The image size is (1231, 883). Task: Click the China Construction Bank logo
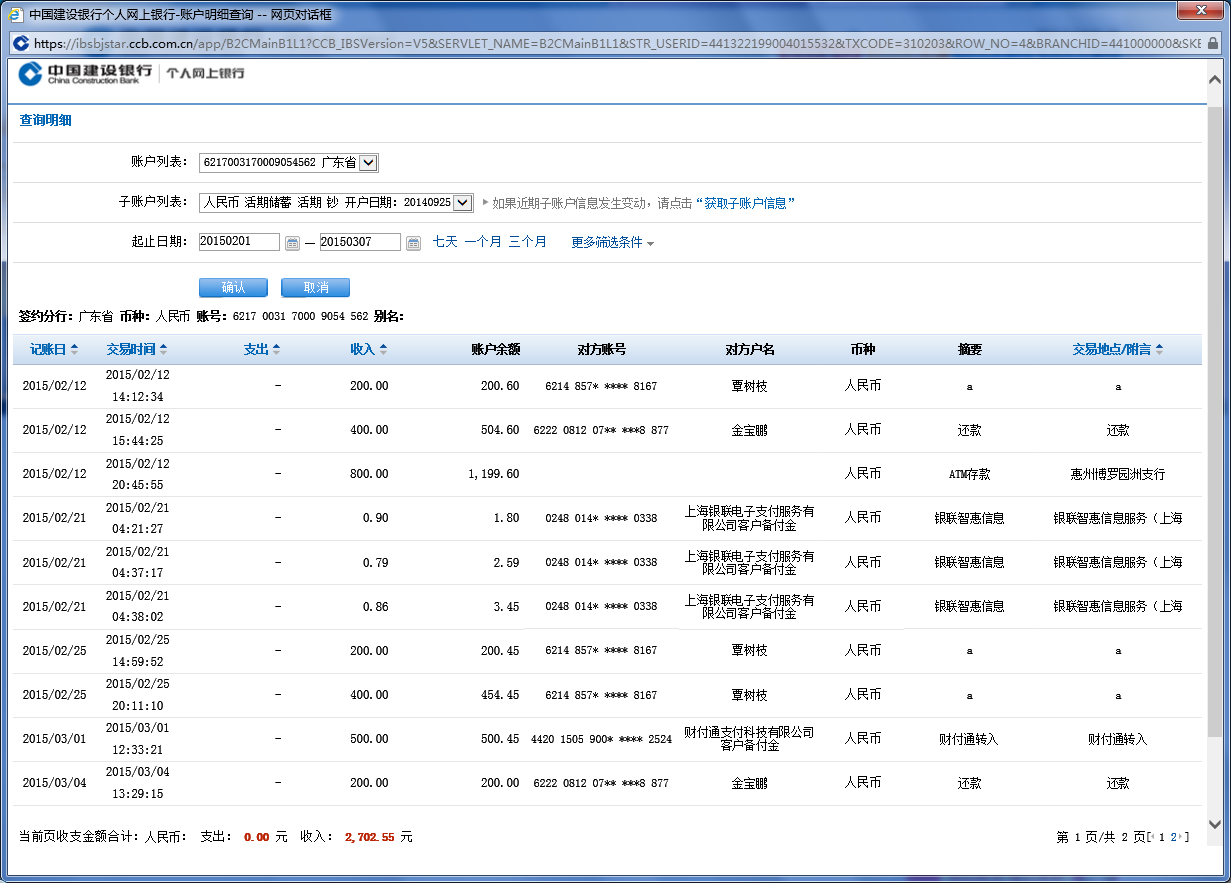[x=86, y=73]
